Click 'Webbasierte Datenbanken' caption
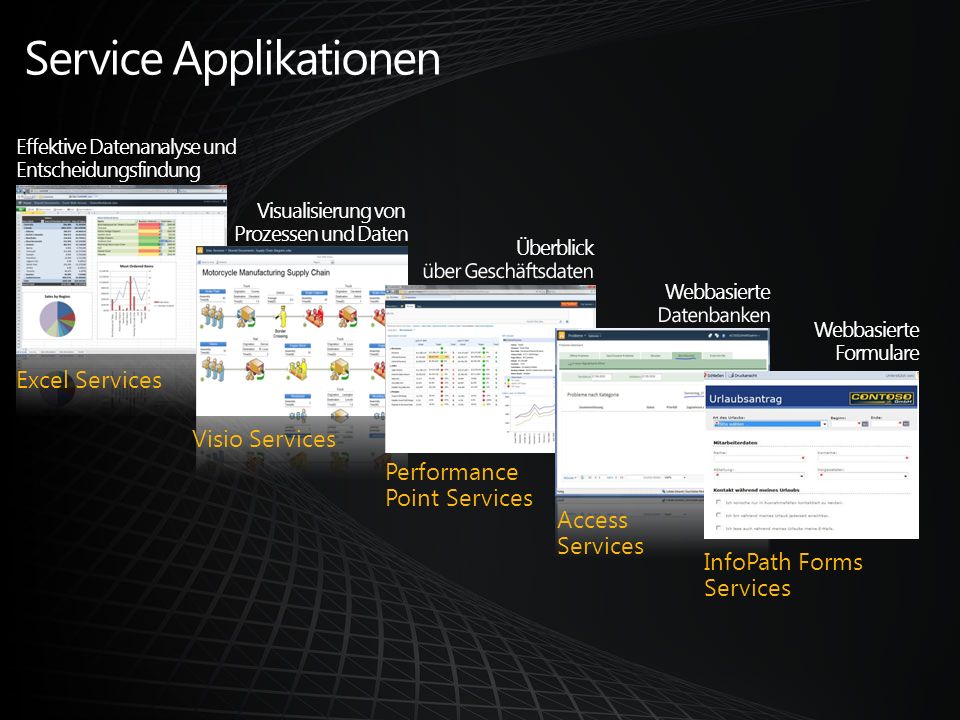The height and width of the screenshot is (720, 960). click(x=714, y=303)
